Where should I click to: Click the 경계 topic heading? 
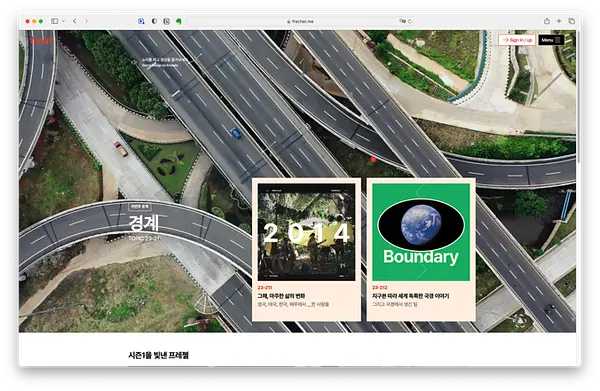[144, 223]
